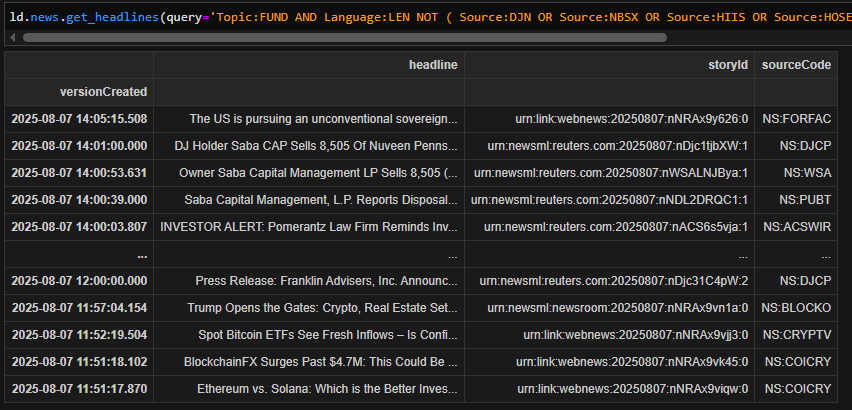This screenshot has width=852, height=410.
Task: Select timestamp 2025-08-07 14:00:39.000
Action: click(x=79, y=200)
